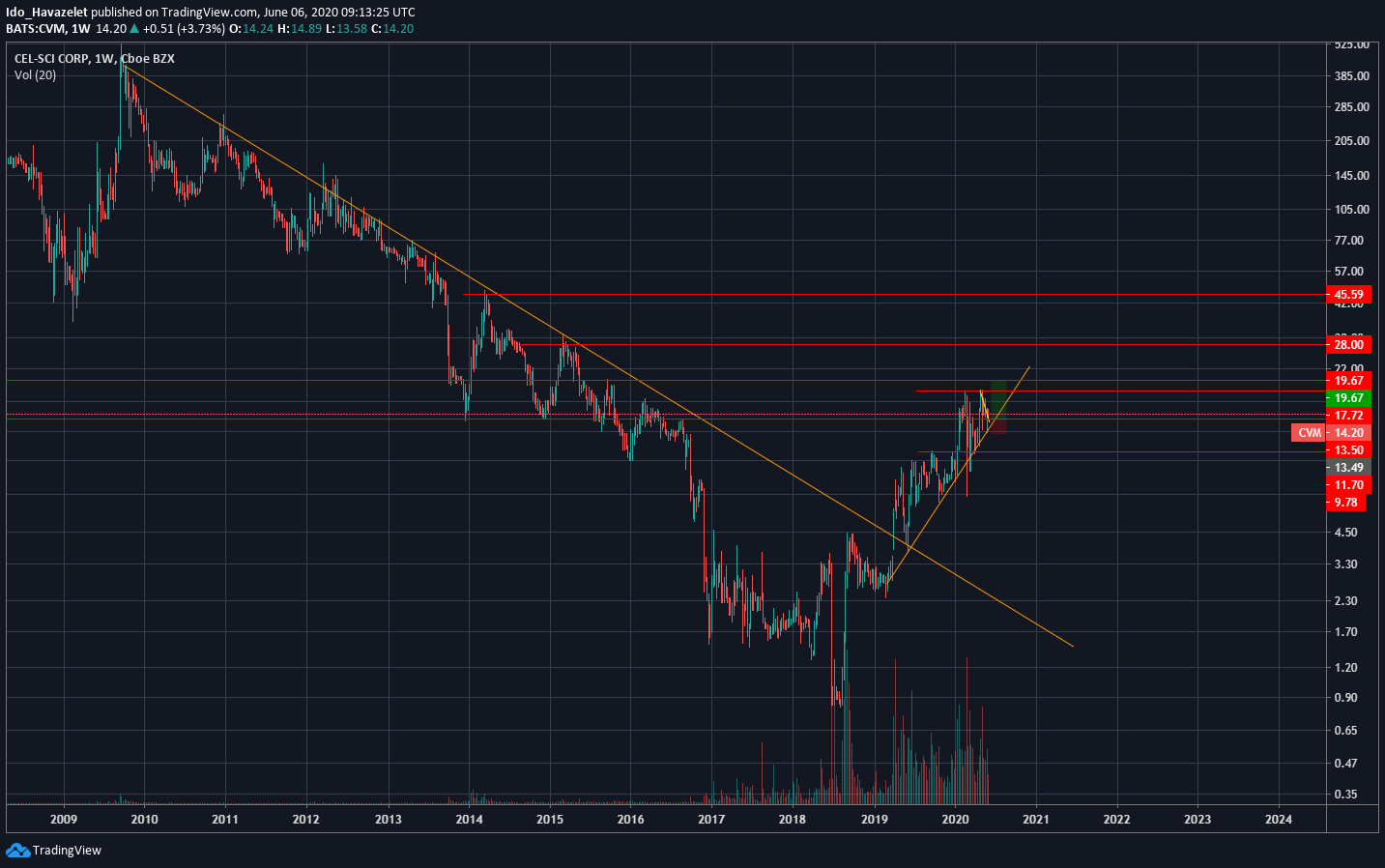Click the 385.00 level on the price scale
This screenshot has width=1385, height=868.
coord(1351,76)
